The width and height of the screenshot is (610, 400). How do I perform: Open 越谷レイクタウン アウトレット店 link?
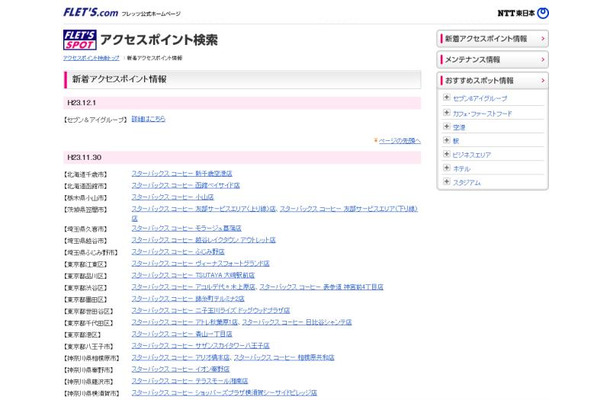click(x=203, y=240)
